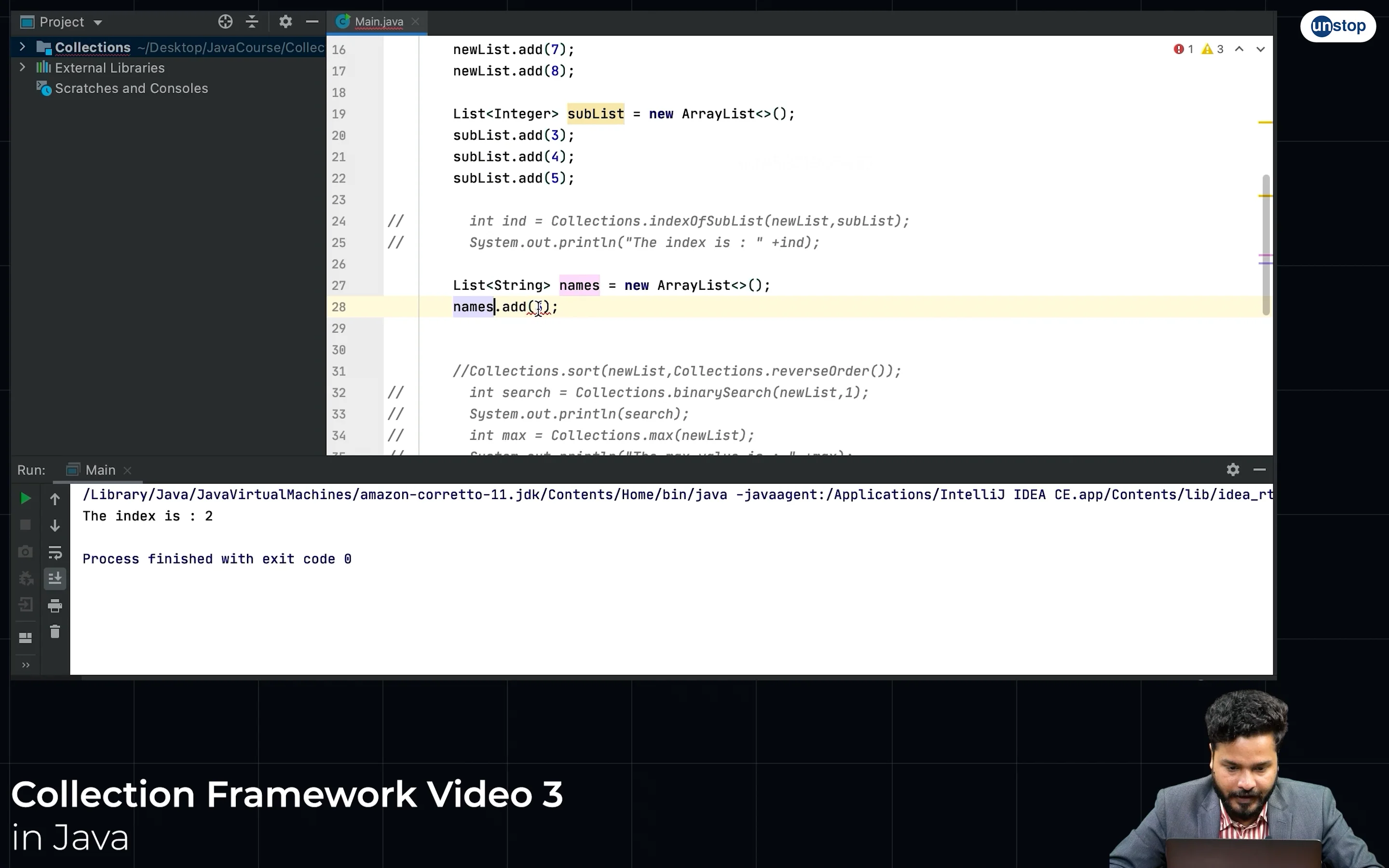This screenshot has width=1389, height=868.
Task: Select the Main run tab
Action: coord(99,469)
